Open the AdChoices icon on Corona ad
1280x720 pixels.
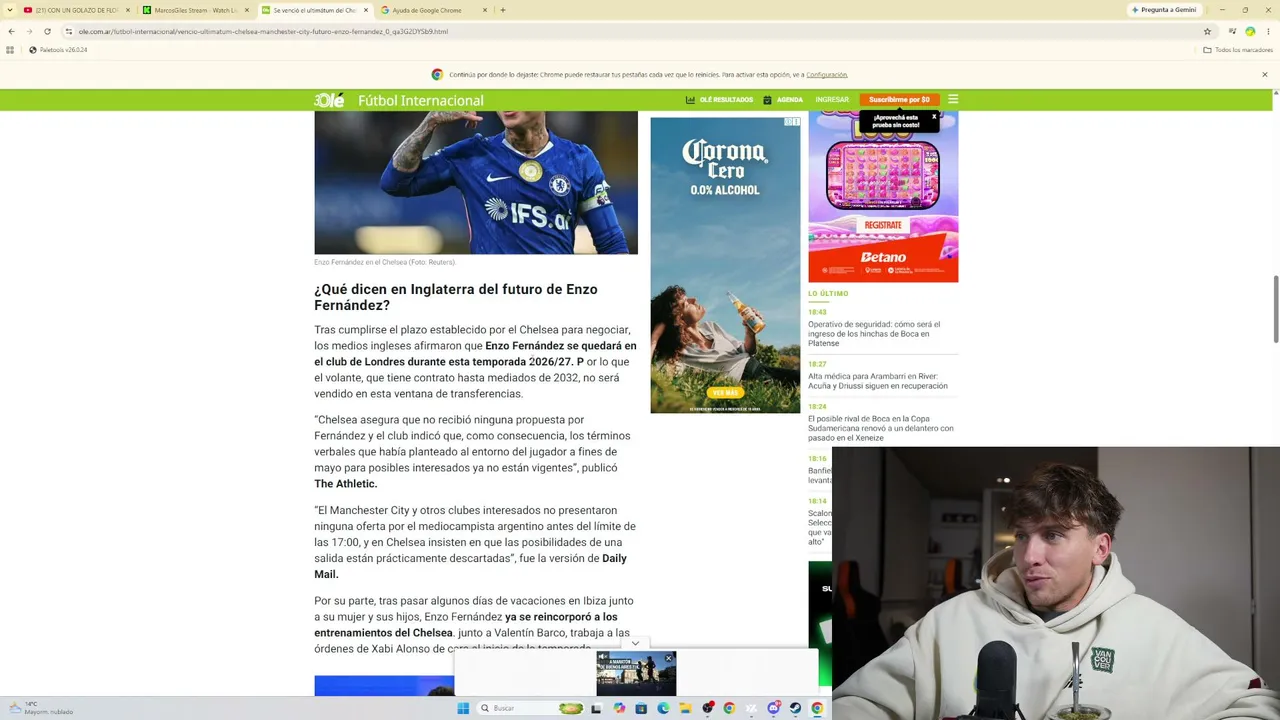(788, 122)
